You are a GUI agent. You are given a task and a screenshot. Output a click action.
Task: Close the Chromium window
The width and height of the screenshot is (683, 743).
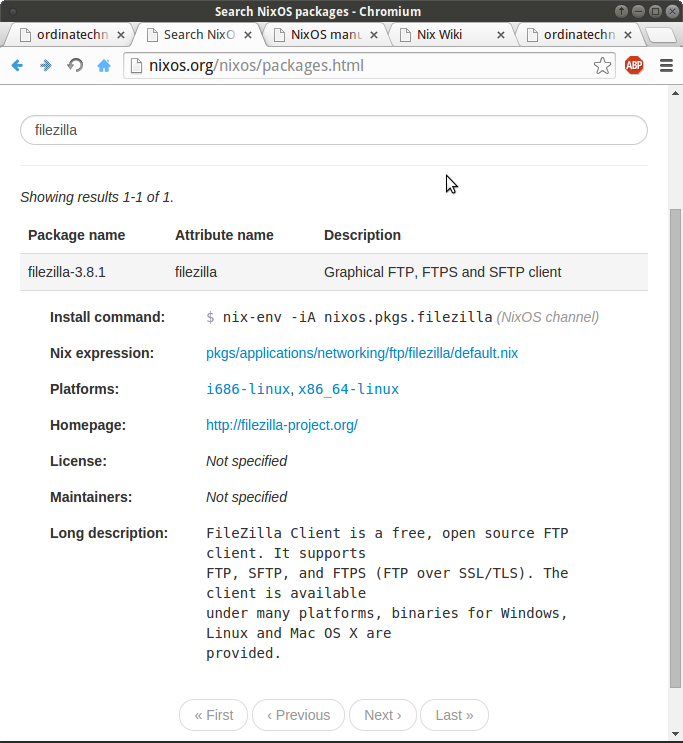pyautogui.click(x=673, y=11)
